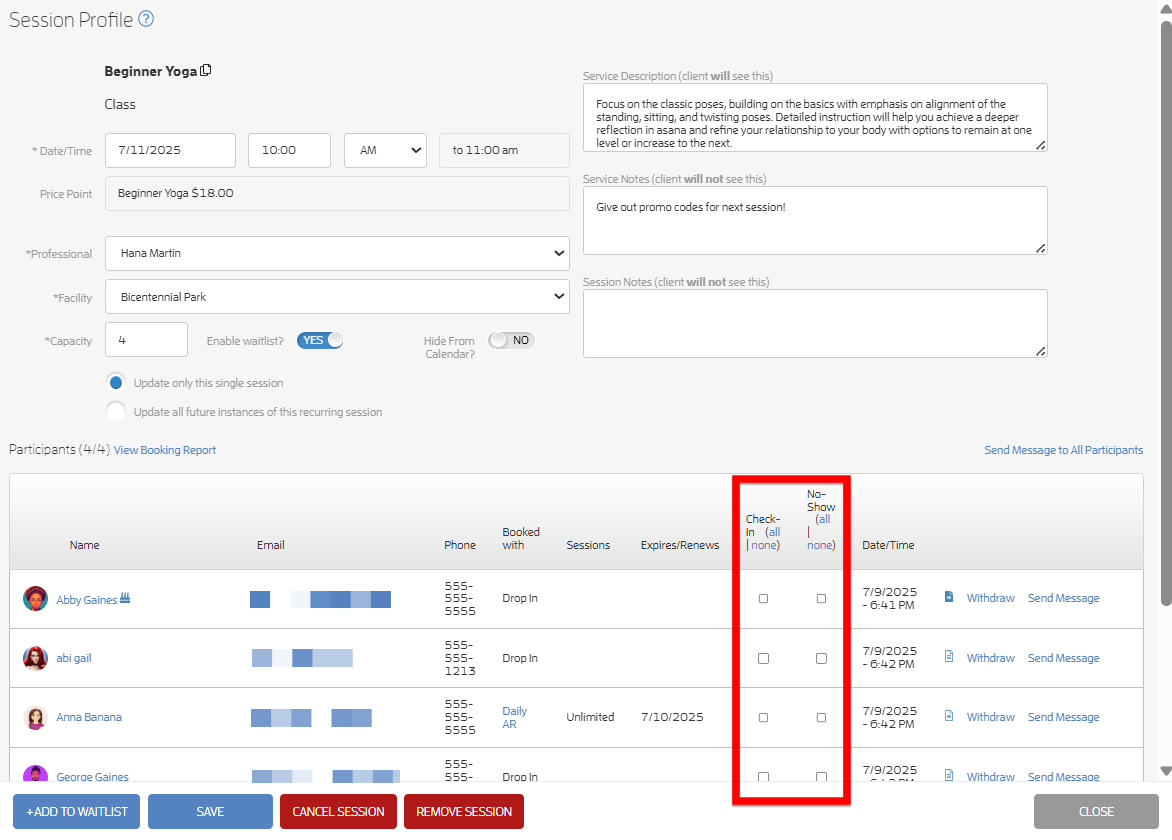The width and height of the screenshot is (1172, 840).
Task: Click the CANCEL SESSION button
Action: [338, 812]
